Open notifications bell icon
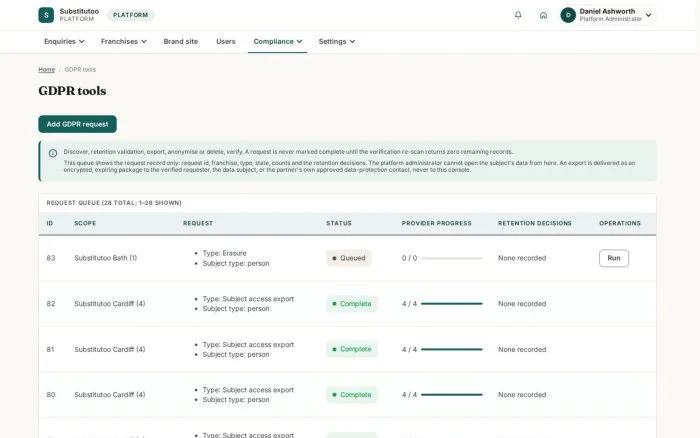700x438 pixels. pyautogui.click(x=518, y=15)
